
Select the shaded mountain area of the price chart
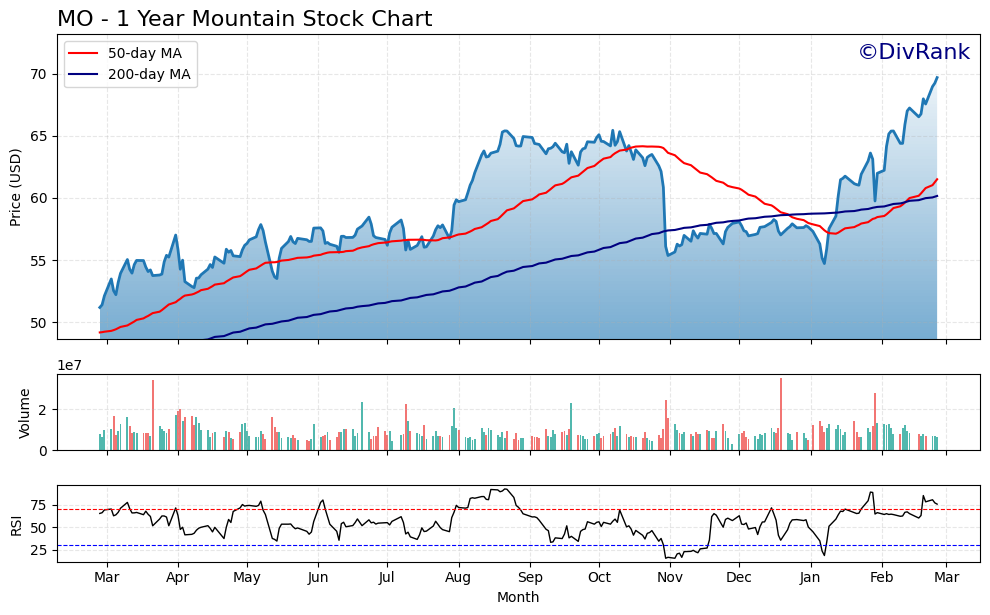pos(400,290)
